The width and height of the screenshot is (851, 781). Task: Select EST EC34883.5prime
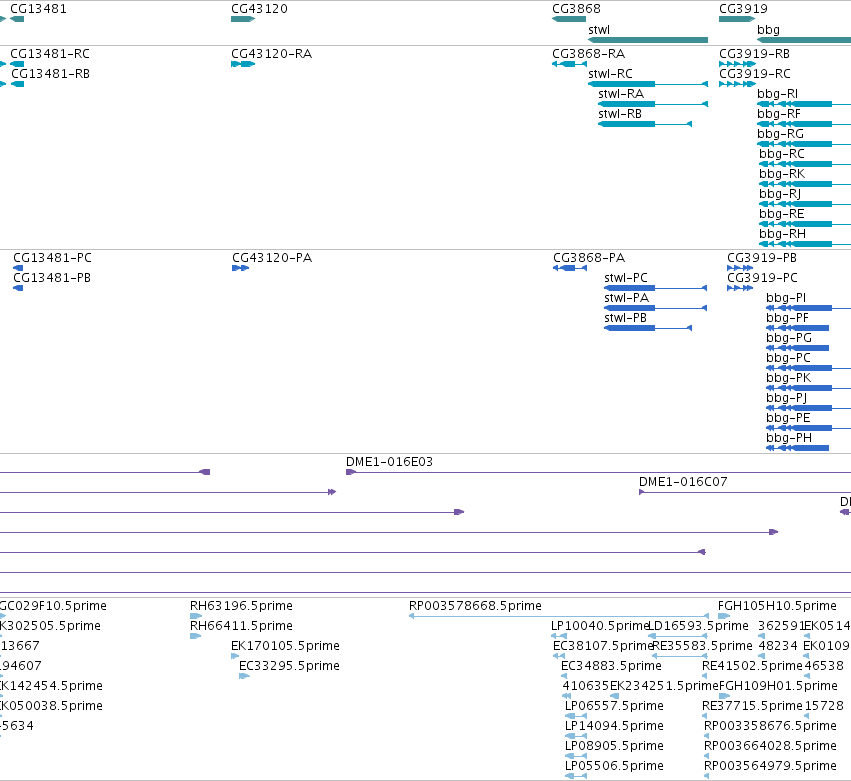pyautogui.click(x=611, y=666)
